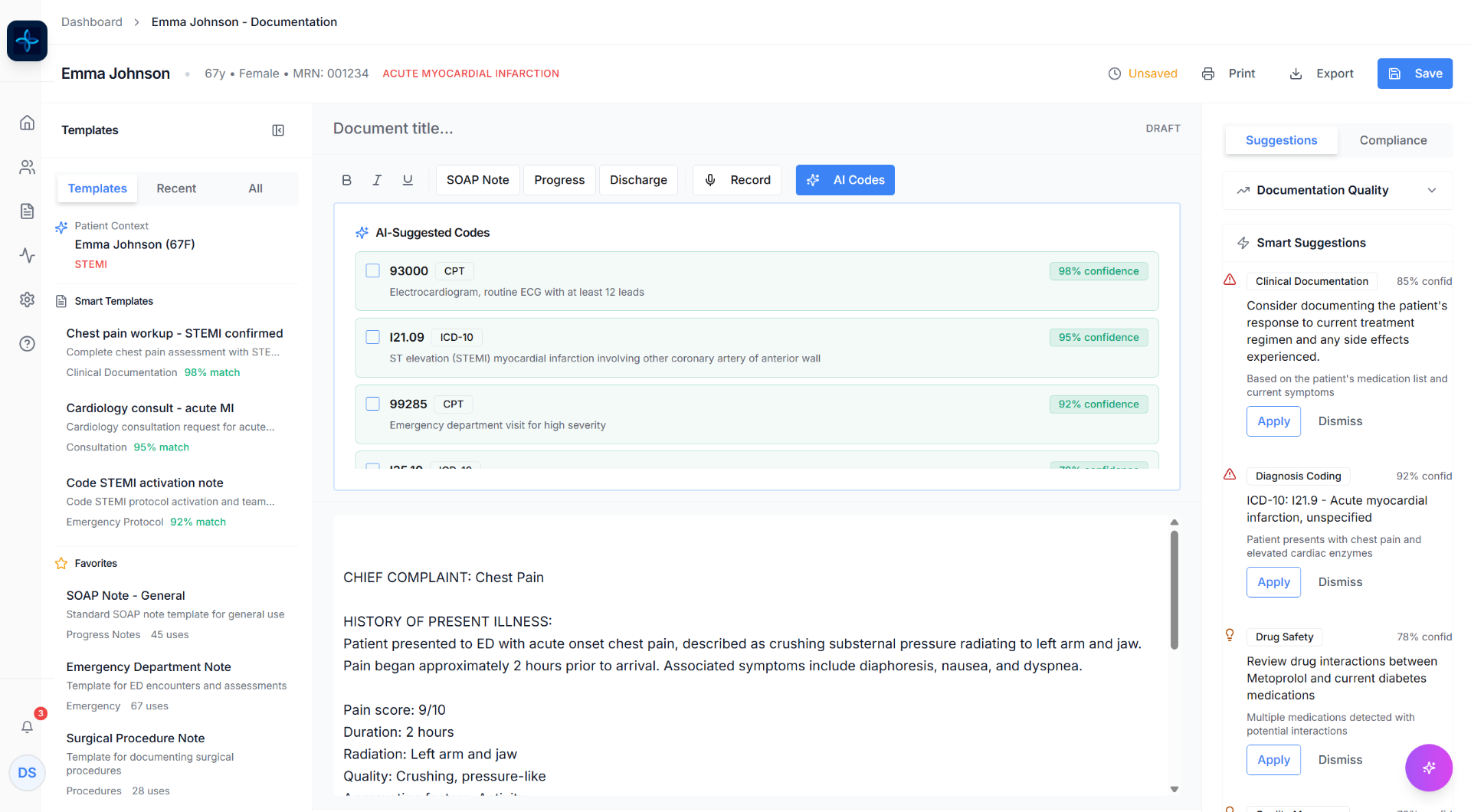Screen dimensions: 1471x812
Task: Dismiss the Diagnosis Coding suggestion
Action: click(x=1340, y=582)
